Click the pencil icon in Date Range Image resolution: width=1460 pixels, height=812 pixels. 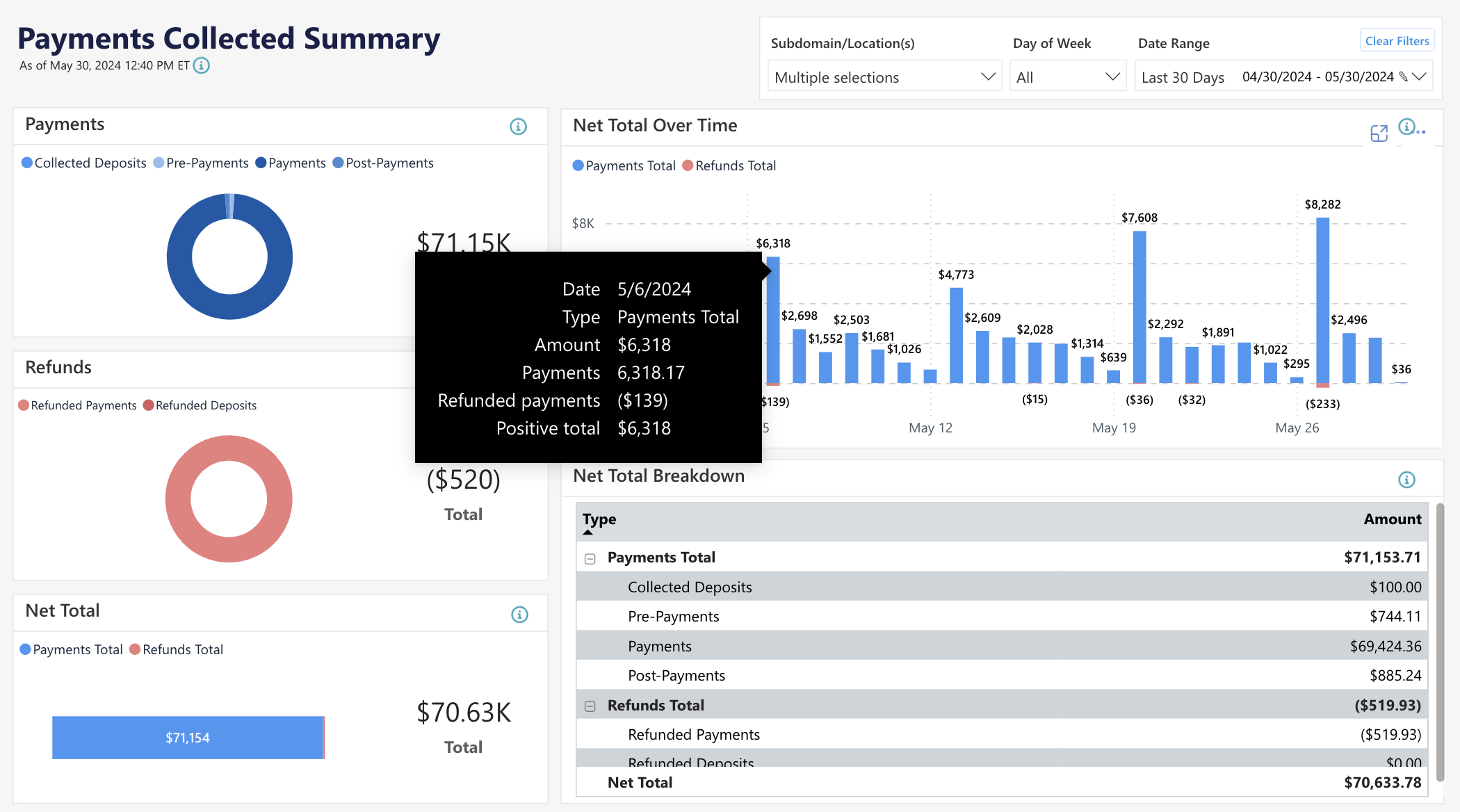pos(1402,76)
